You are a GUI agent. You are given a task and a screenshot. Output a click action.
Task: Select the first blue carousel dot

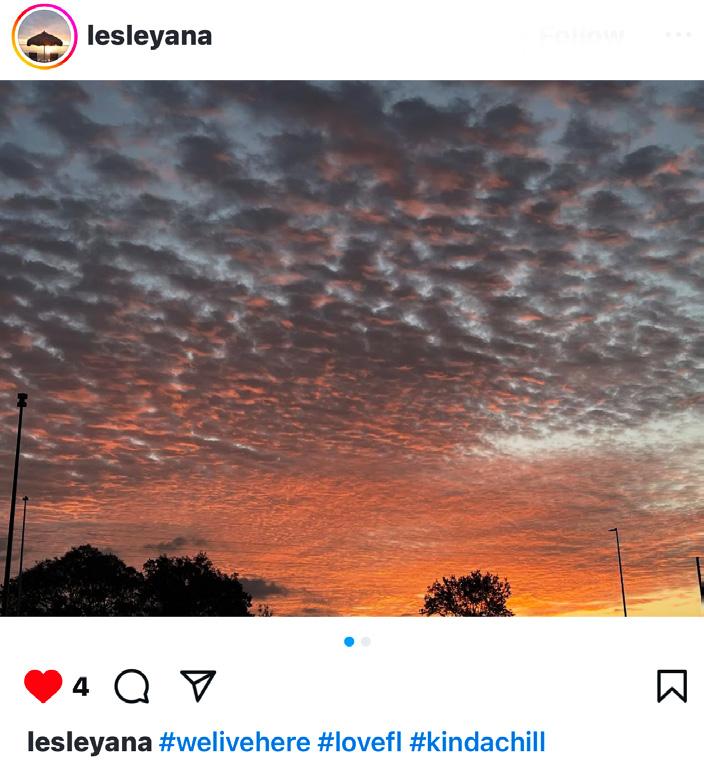[x=349, y=641]
